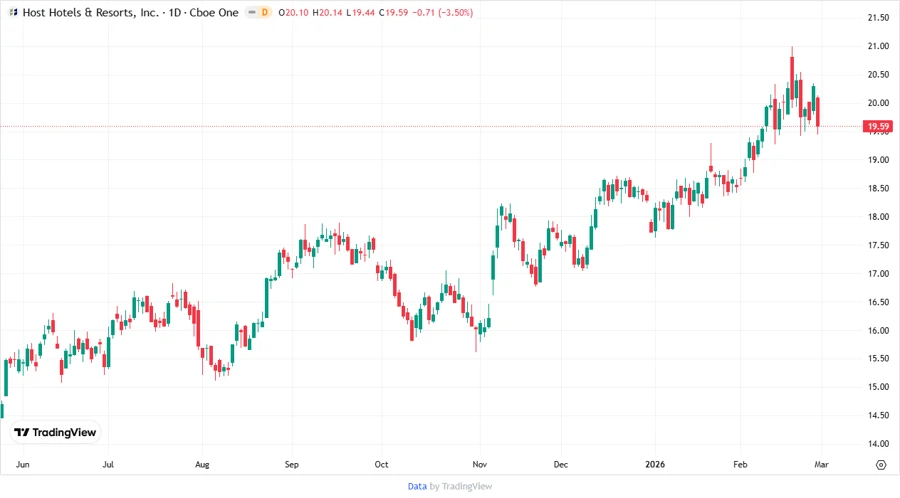
Task: Click the 'Jul' time axis label
Action: coord(108,464)
